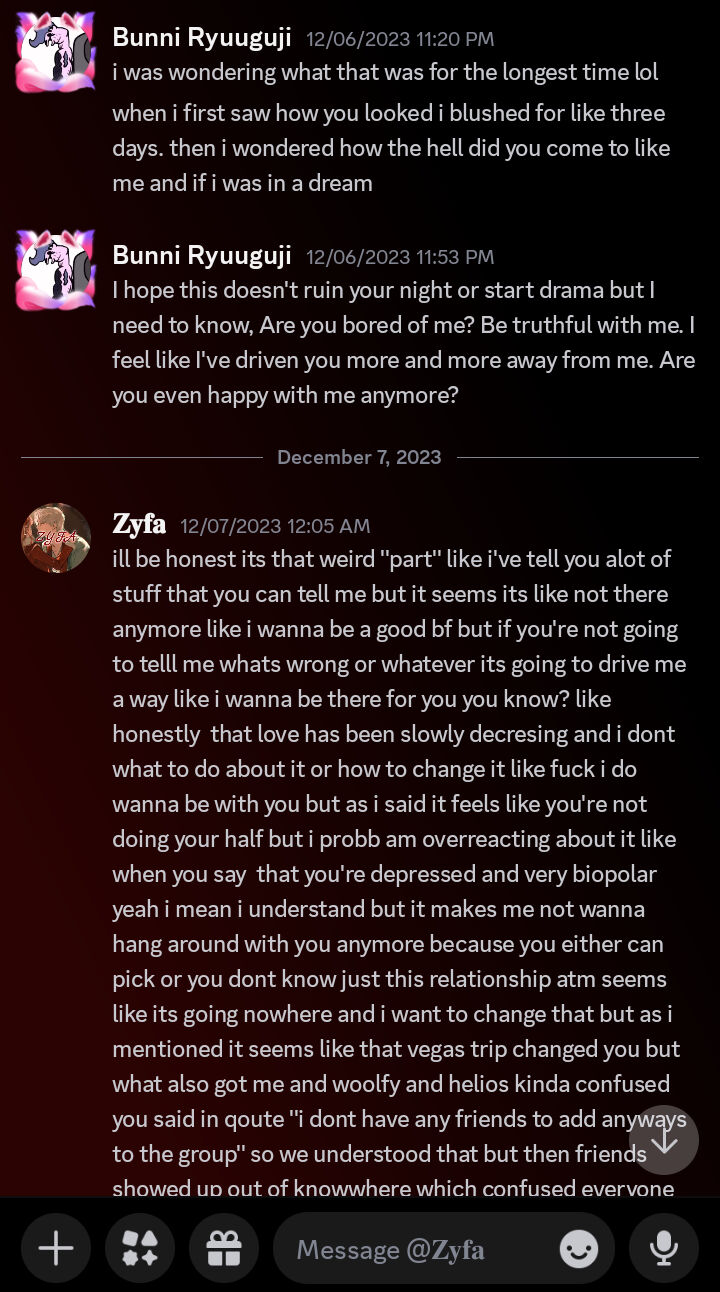The height and width of the screenshot is (1292, 720).
Task: Open the apps launcher icon
Action: point(140,1248)
